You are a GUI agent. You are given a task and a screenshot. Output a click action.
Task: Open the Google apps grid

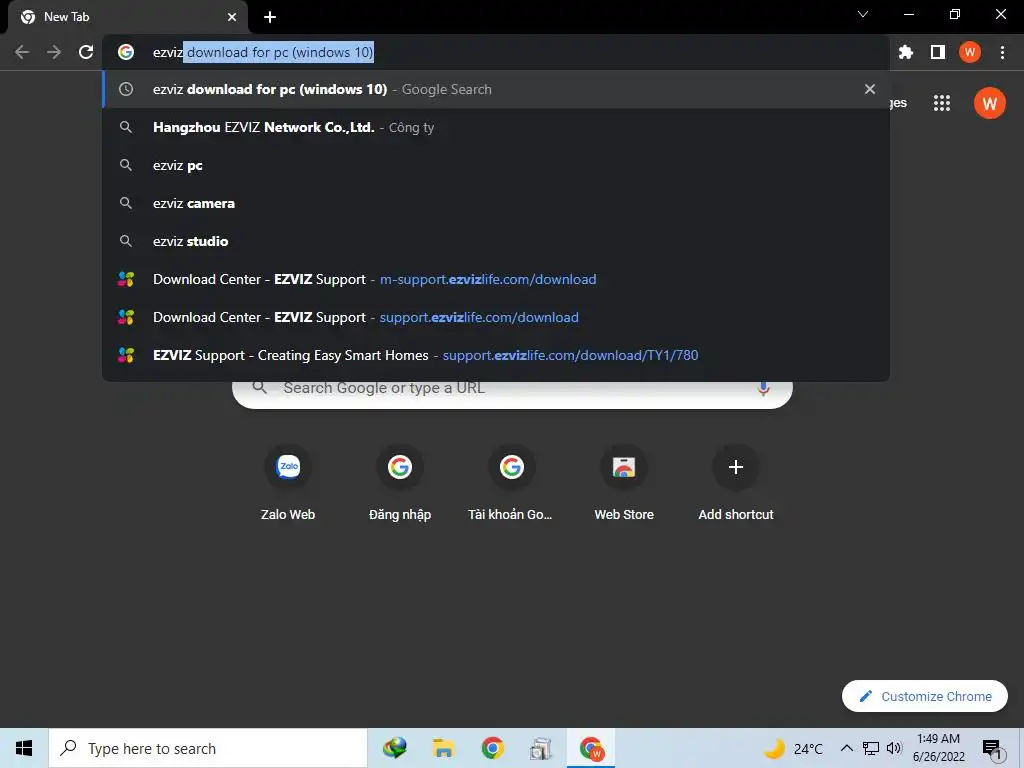942,103
